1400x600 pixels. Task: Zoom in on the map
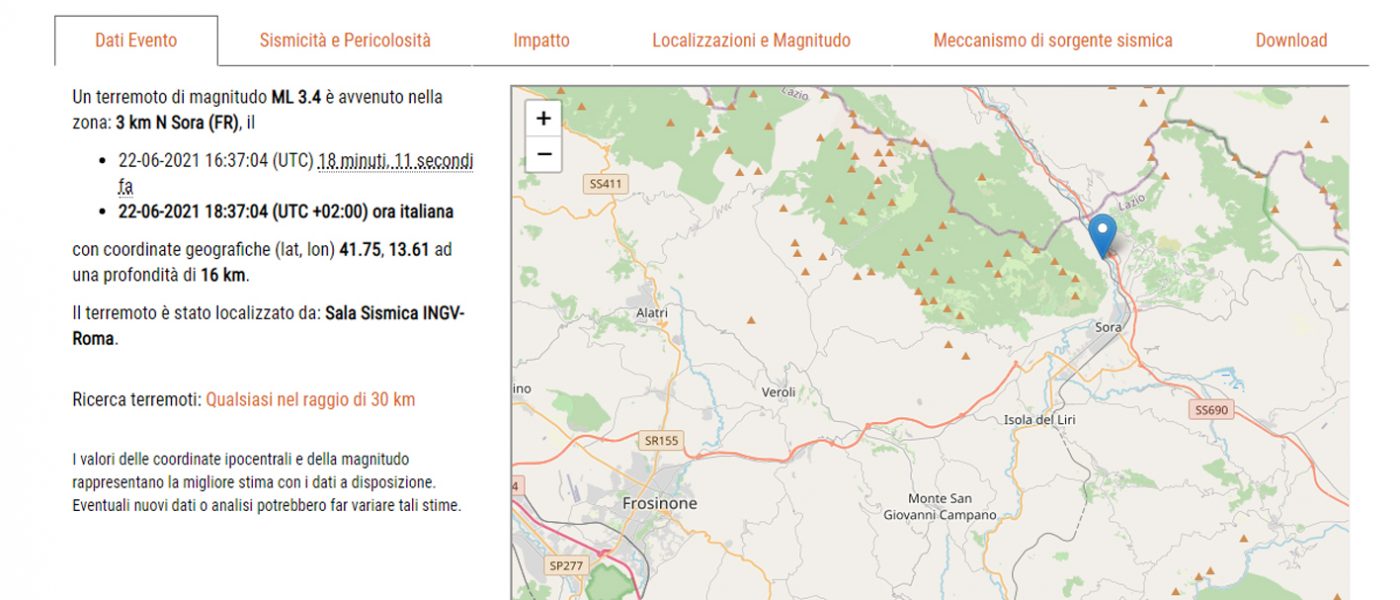click(543, 119)
